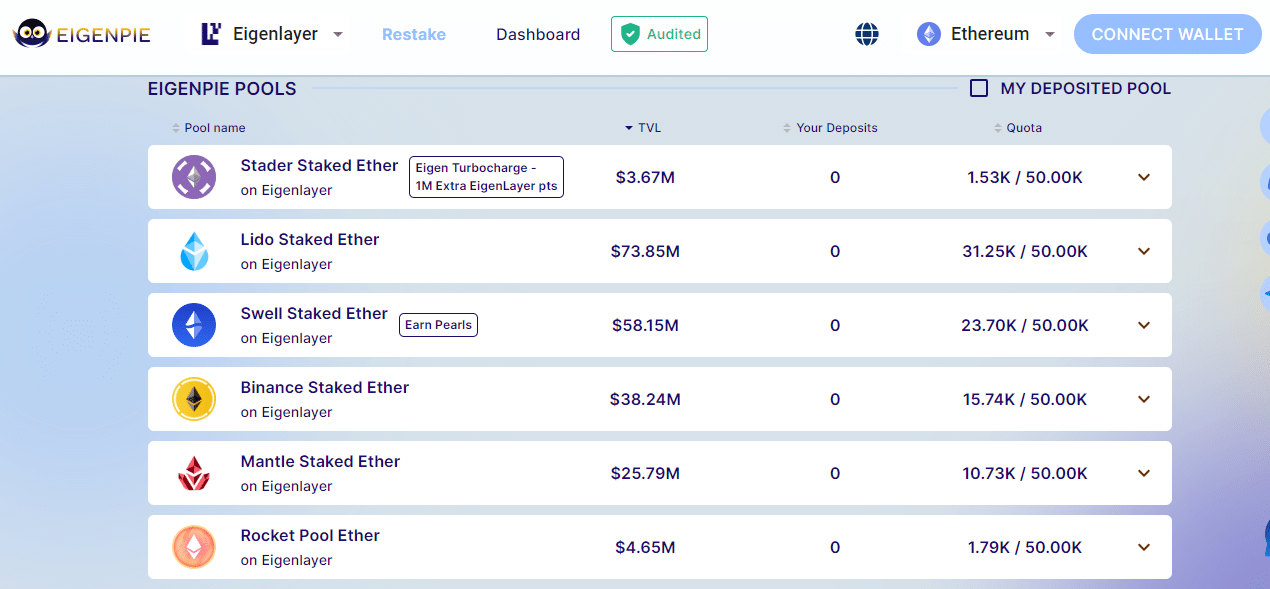
Task: Click the $38.24M TVL value
Action: [x=645, y=399]
